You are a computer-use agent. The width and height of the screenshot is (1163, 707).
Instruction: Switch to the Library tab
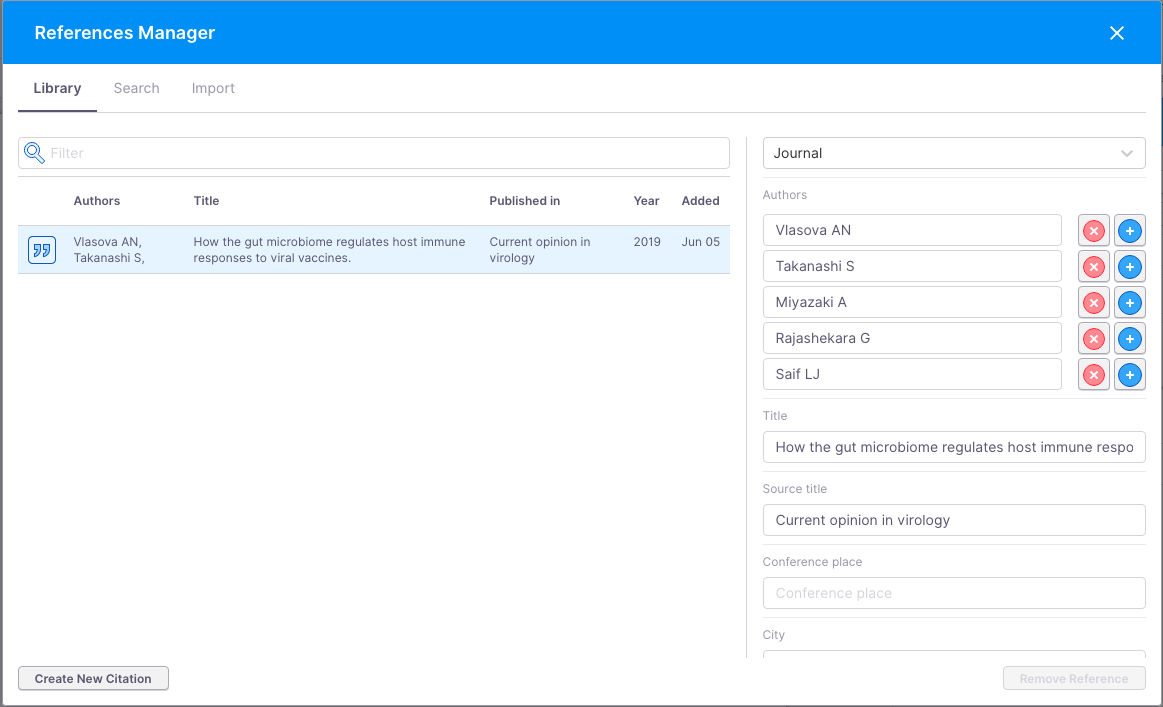57,88
